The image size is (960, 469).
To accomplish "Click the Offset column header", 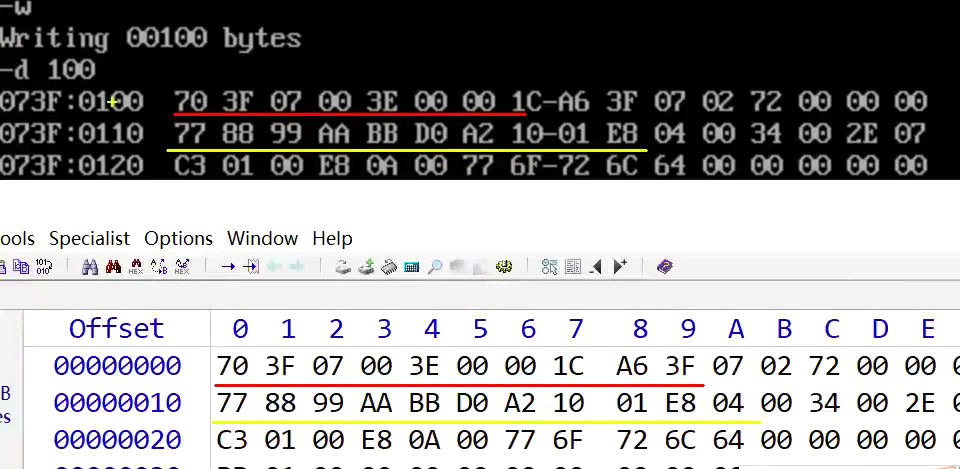I will tap(116, 329).
